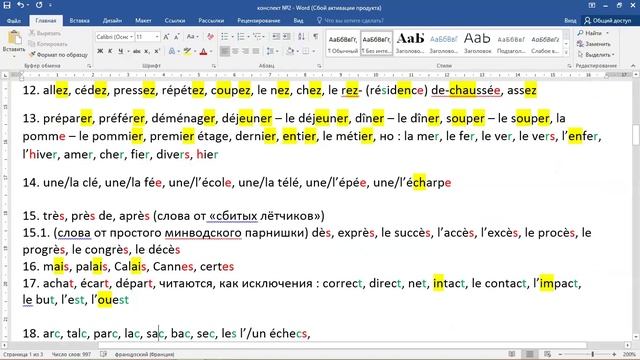640x360 pixels.
Task: Toggle align text right
Action: [245, 51]
